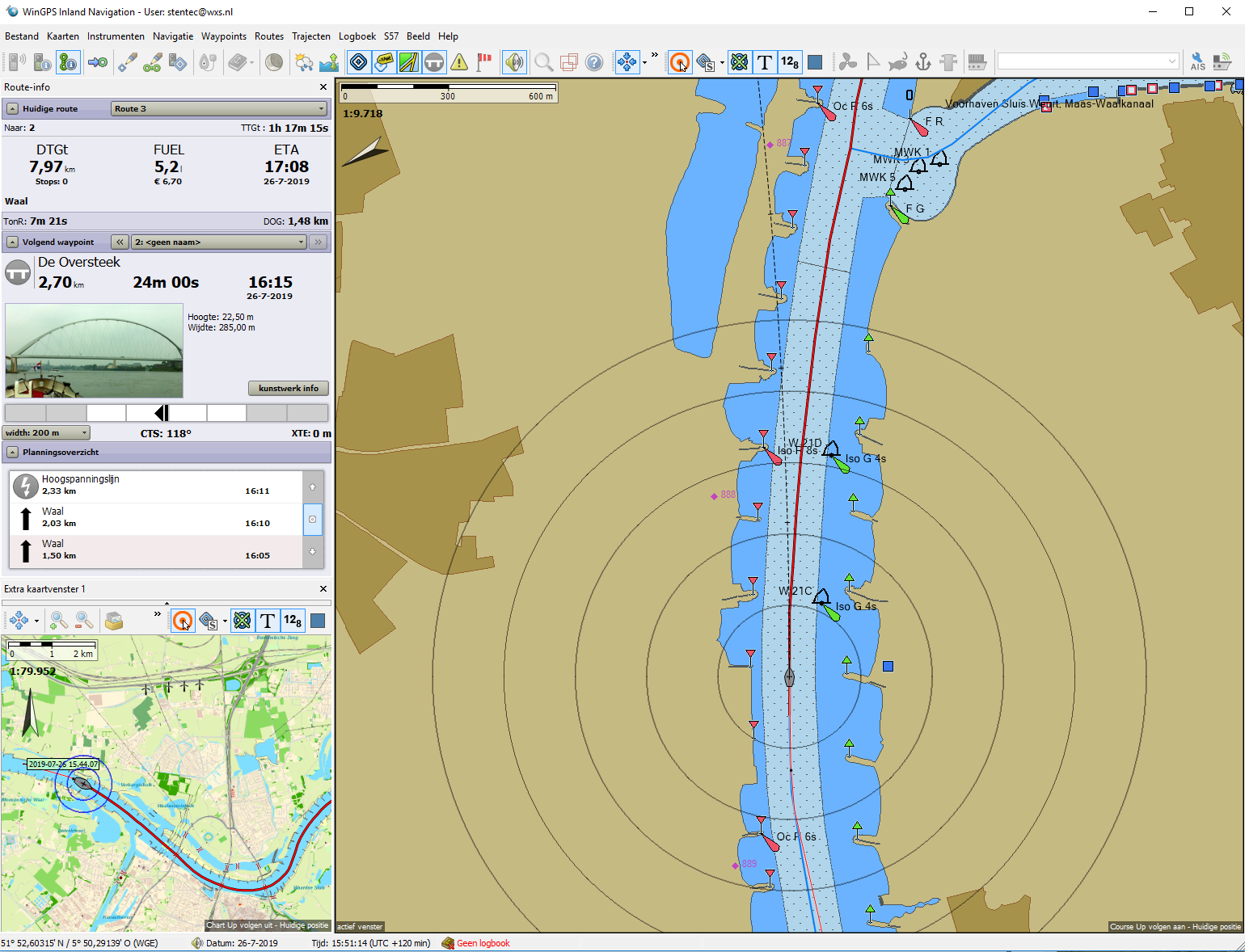Image resolution: width=1245 pixels, height=952 pixels.
Task: Open chart collection box icon in extra window
Action: 114,621
